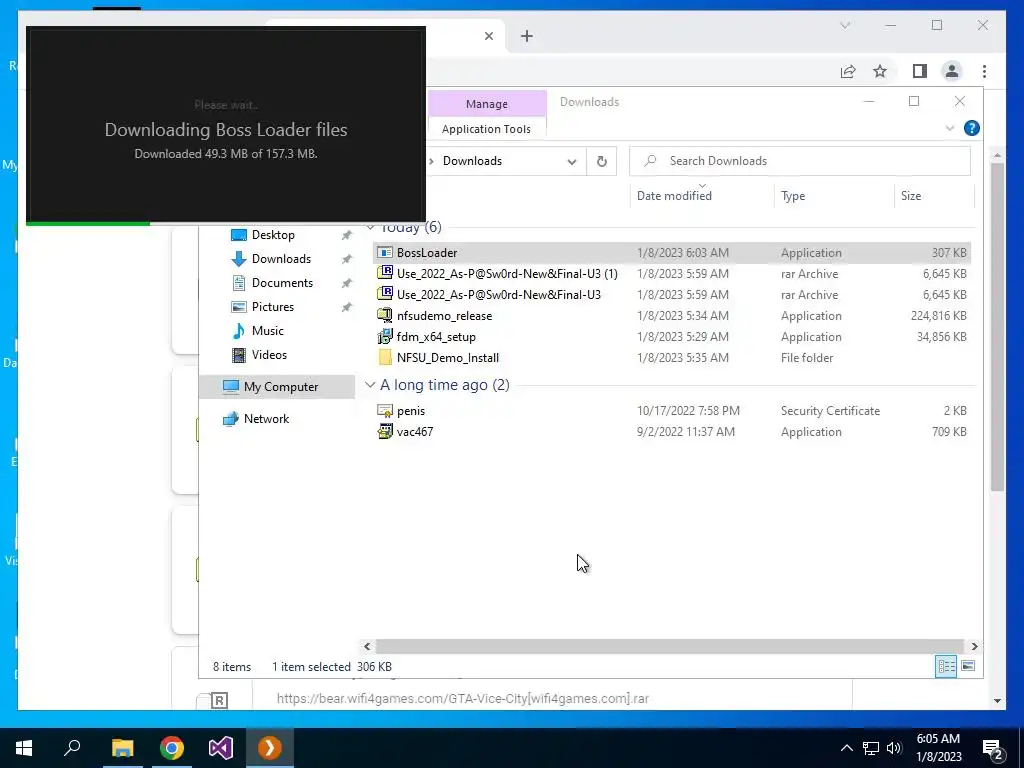Open File Explorer from the taskbar
This screenshot has height=768, width=1024.
tap(122, 748)
